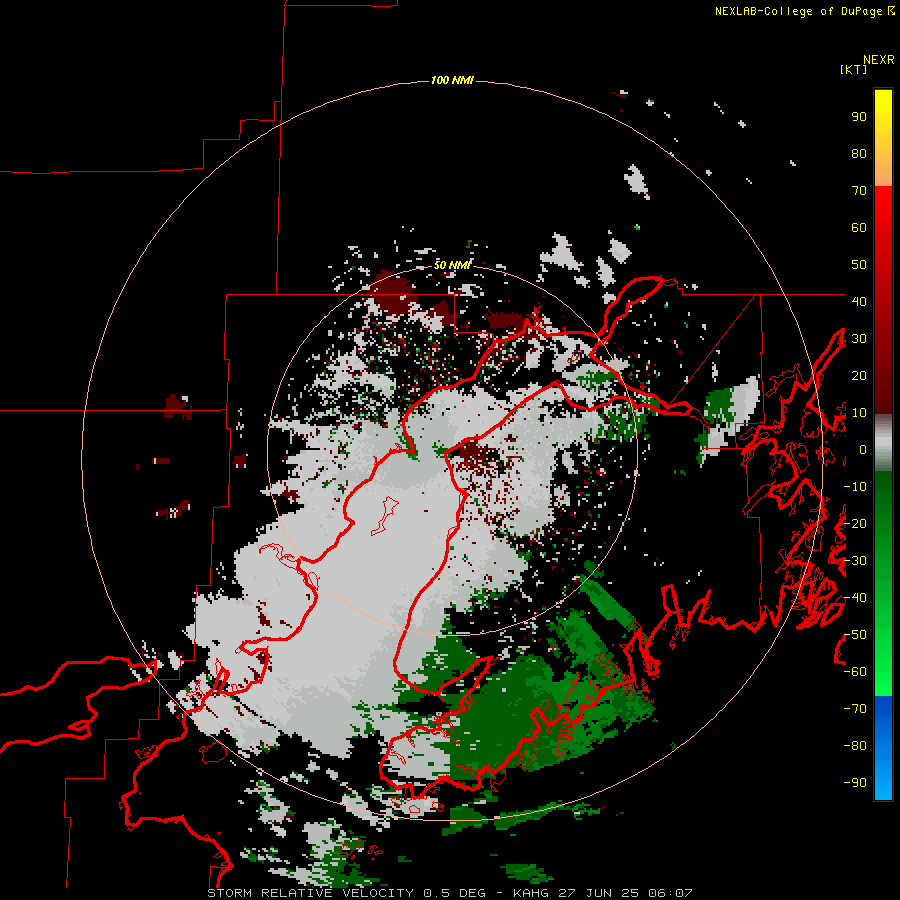Screen dimensions: 900x900
Task: Click the 20 value on the velocity scale
Action: (x=859, y=375)
